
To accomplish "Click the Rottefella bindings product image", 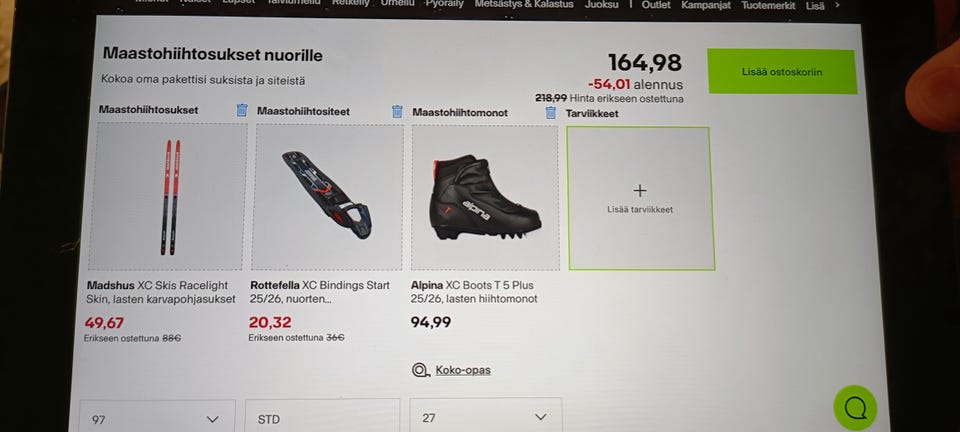I will click(328, 197).
